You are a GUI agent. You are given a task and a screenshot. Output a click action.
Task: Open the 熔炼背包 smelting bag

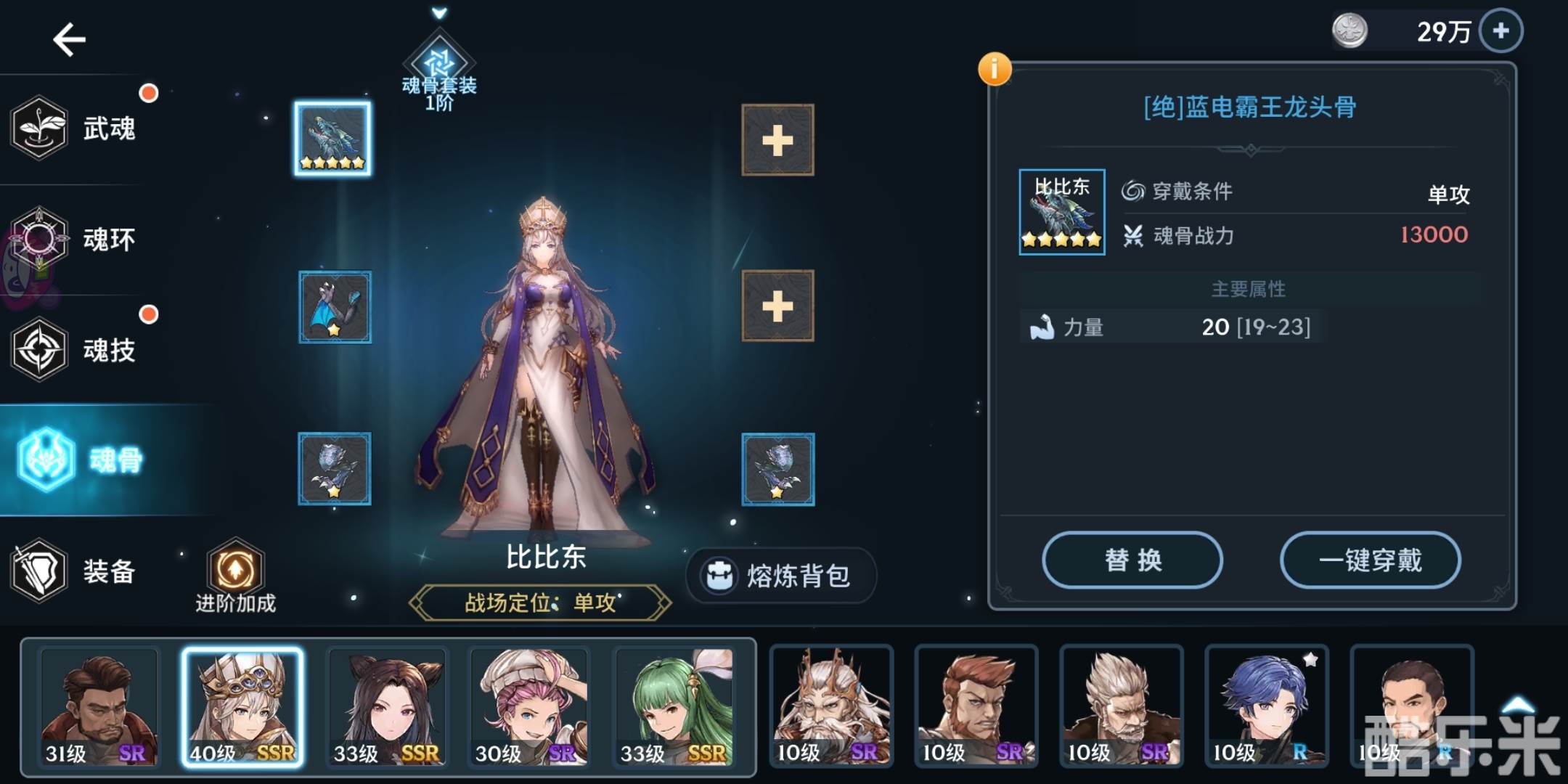pos(781,576)
